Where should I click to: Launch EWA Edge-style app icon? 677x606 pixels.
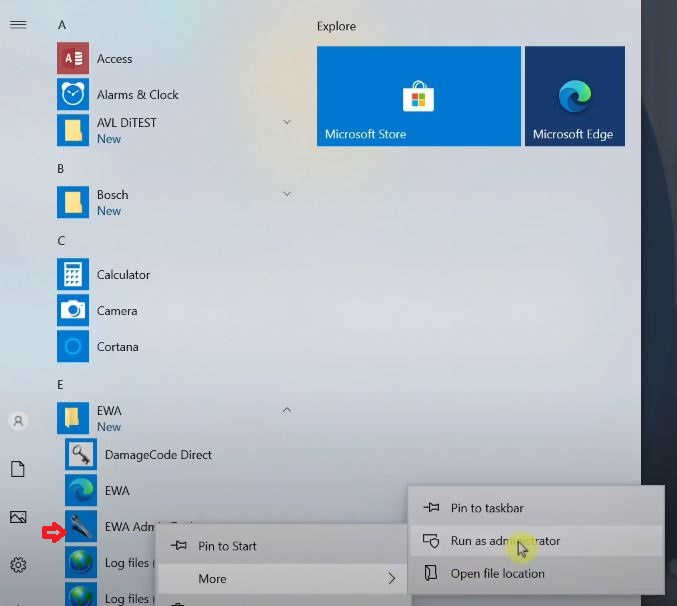pyautogui.click(x=81, y=490)
